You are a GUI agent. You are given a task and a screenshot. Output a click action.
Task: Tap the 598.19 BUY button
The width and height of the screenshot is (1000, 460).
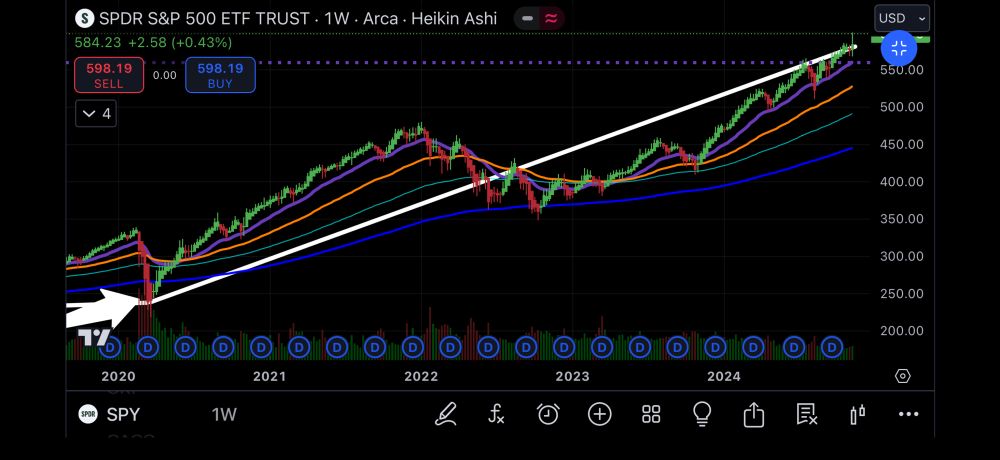click(220, 75)
